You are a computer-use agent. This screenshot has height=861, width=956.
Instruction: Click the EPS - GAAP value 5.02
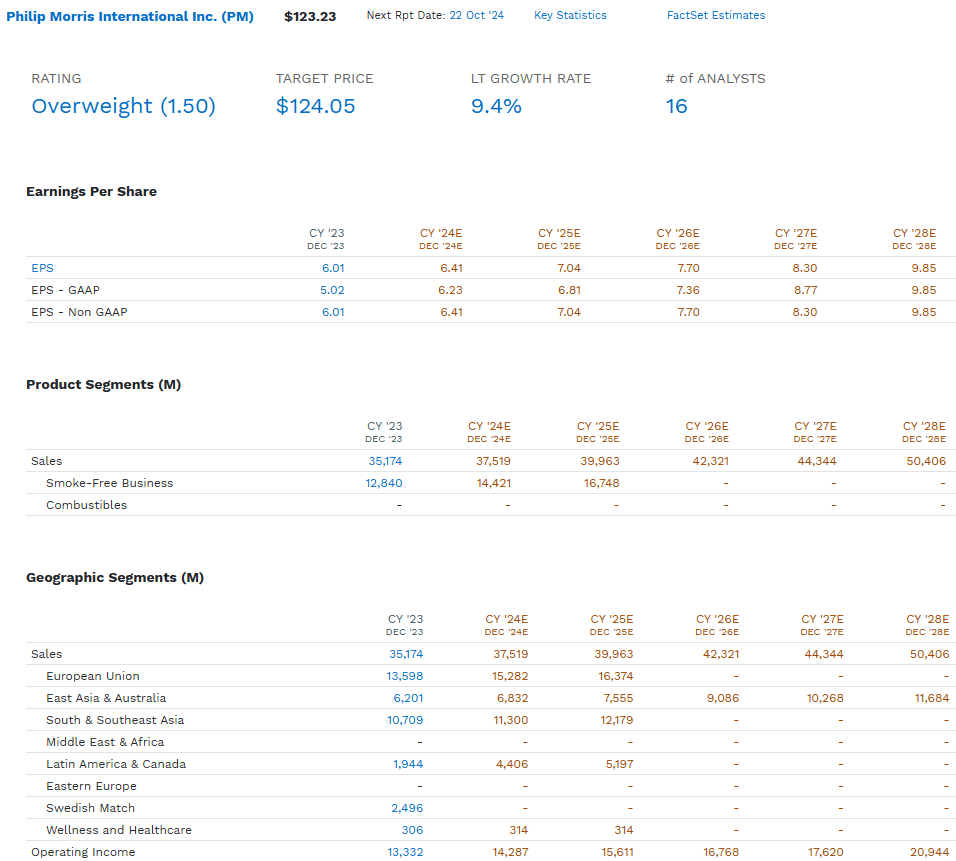coord(335,290)
